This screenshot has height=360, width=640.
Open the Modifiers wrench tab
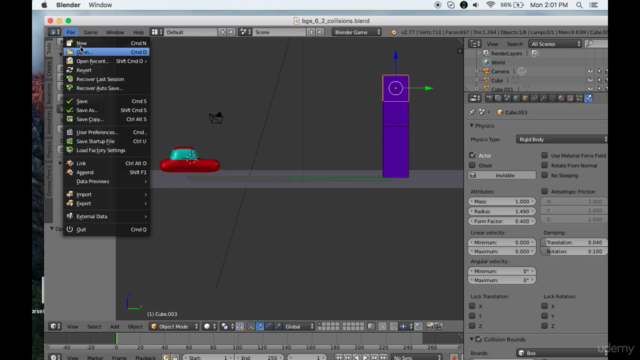(x=543, y=98)
